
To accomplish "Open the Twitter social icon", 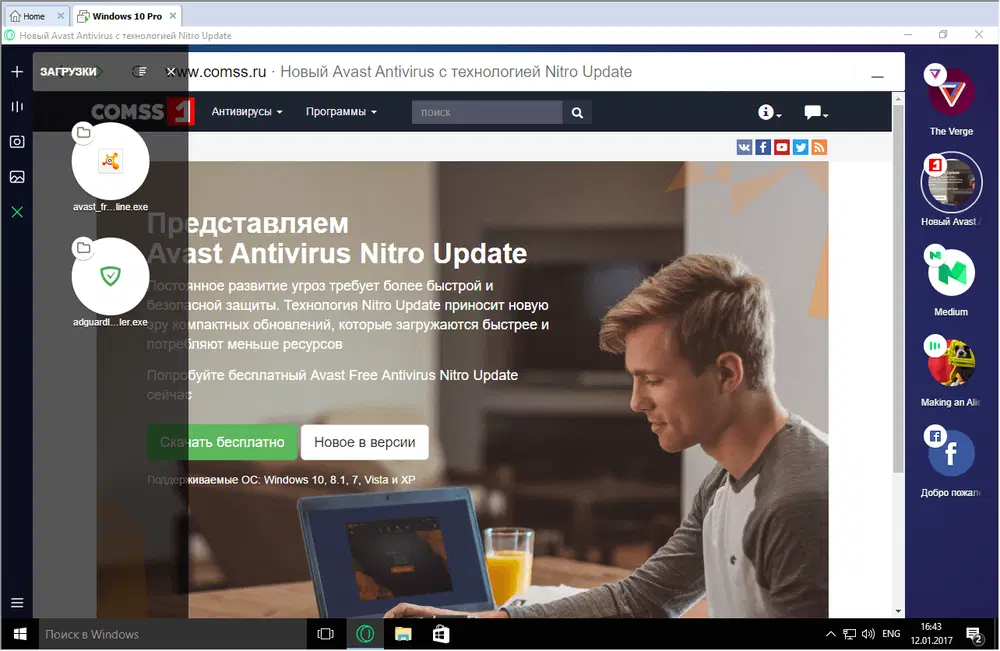I will point(800,147).
